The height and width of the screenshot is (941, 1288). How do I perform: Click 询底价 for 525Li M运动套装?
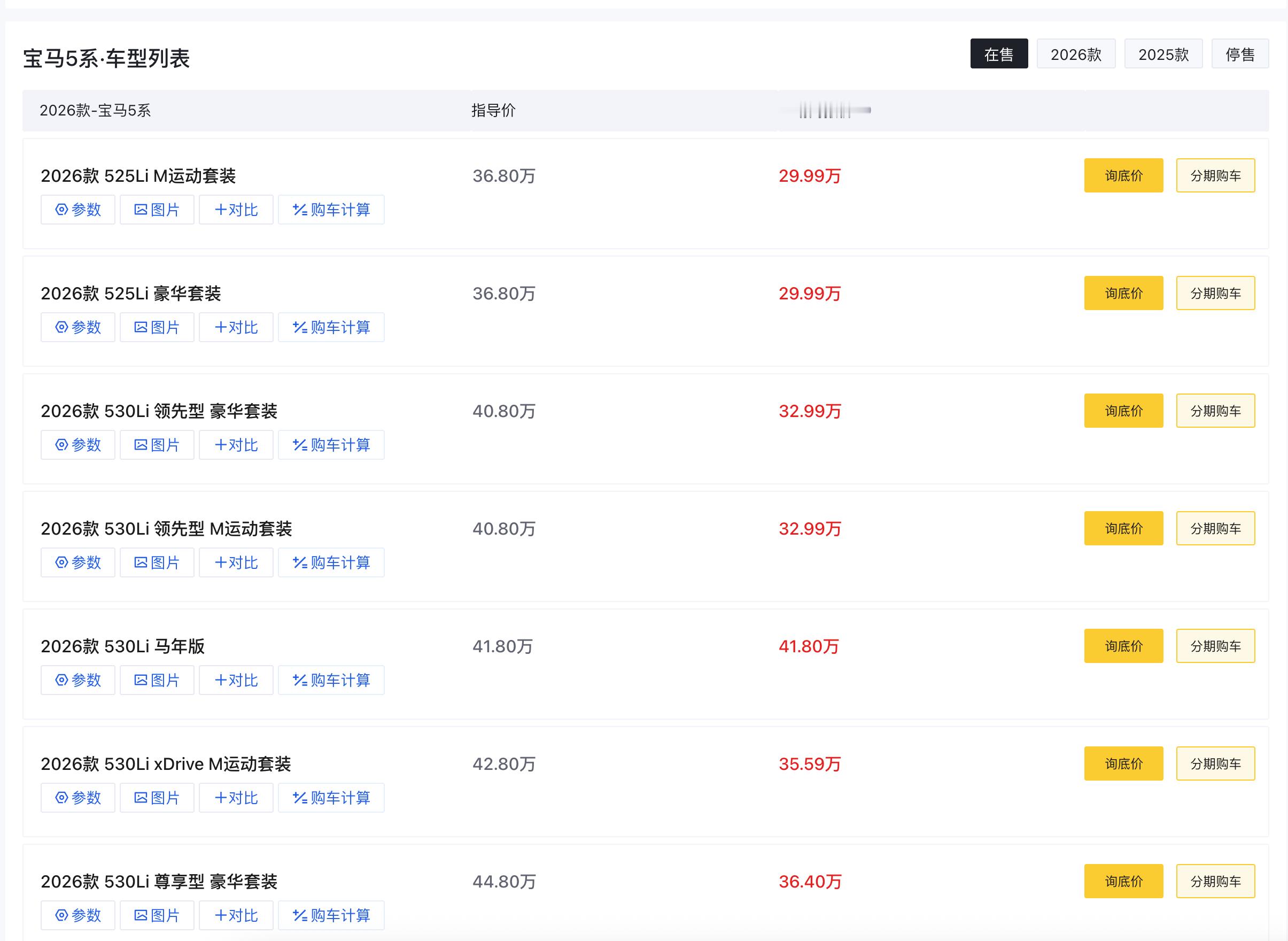click(1123, 175)
